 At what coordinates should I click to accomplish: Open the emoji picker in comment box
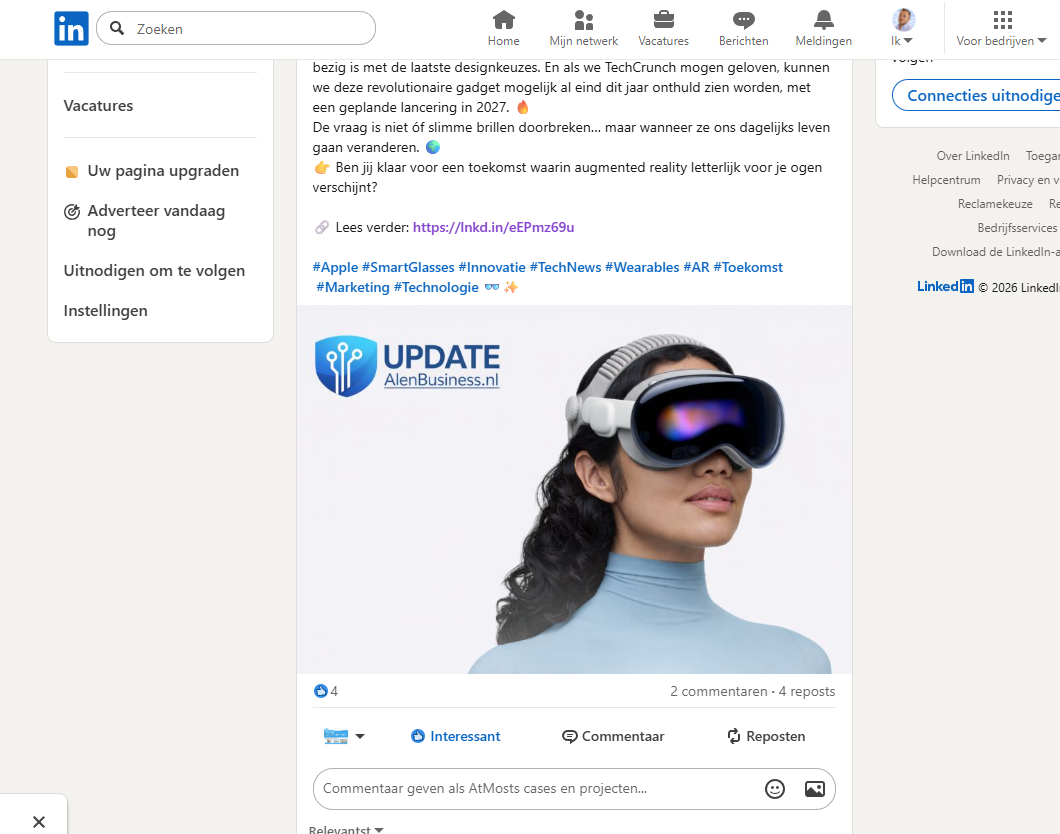tap(775, 789)
